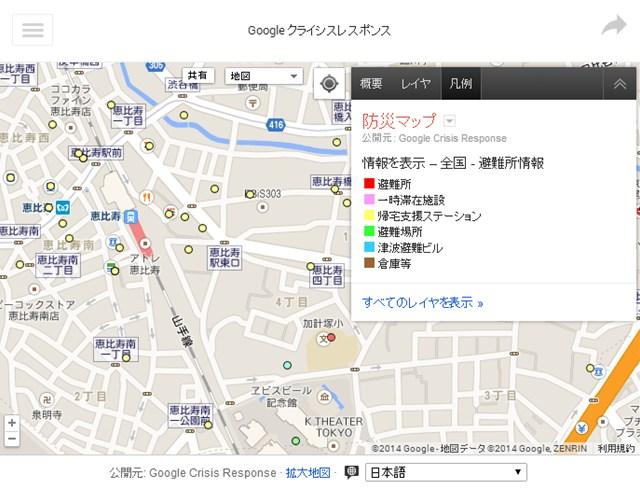
Task: Click the 情報を表示 – 全国 - 避難所情報 heading
Action: point(453,163)
